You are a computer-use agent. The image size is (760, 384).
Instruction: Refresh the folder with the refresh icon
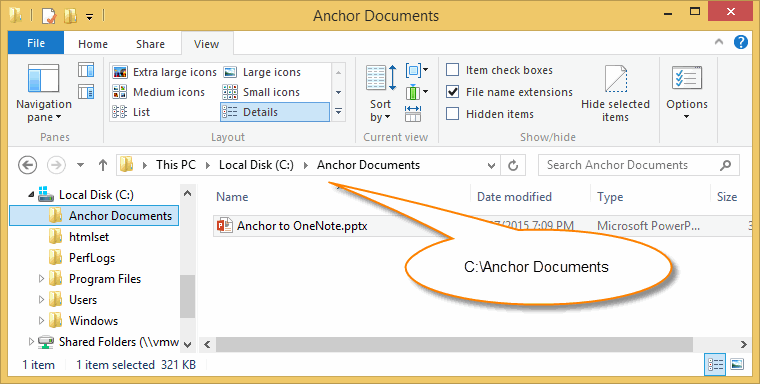click(513, 166)
